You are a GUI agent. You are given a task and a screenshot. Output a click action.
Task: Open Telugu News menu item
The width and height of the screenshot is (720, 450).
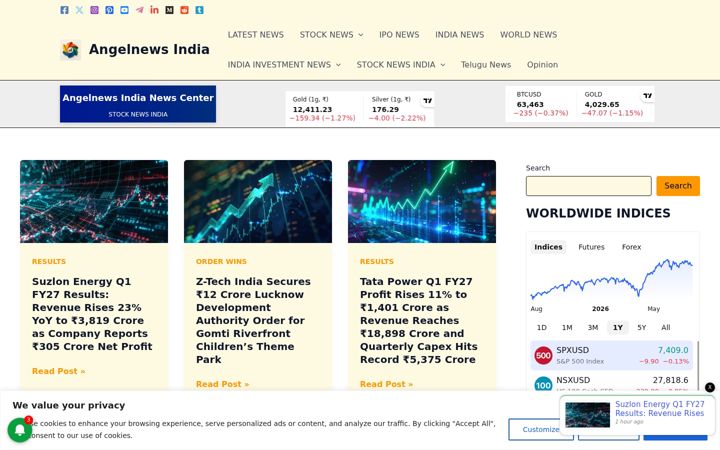(486, 65)
